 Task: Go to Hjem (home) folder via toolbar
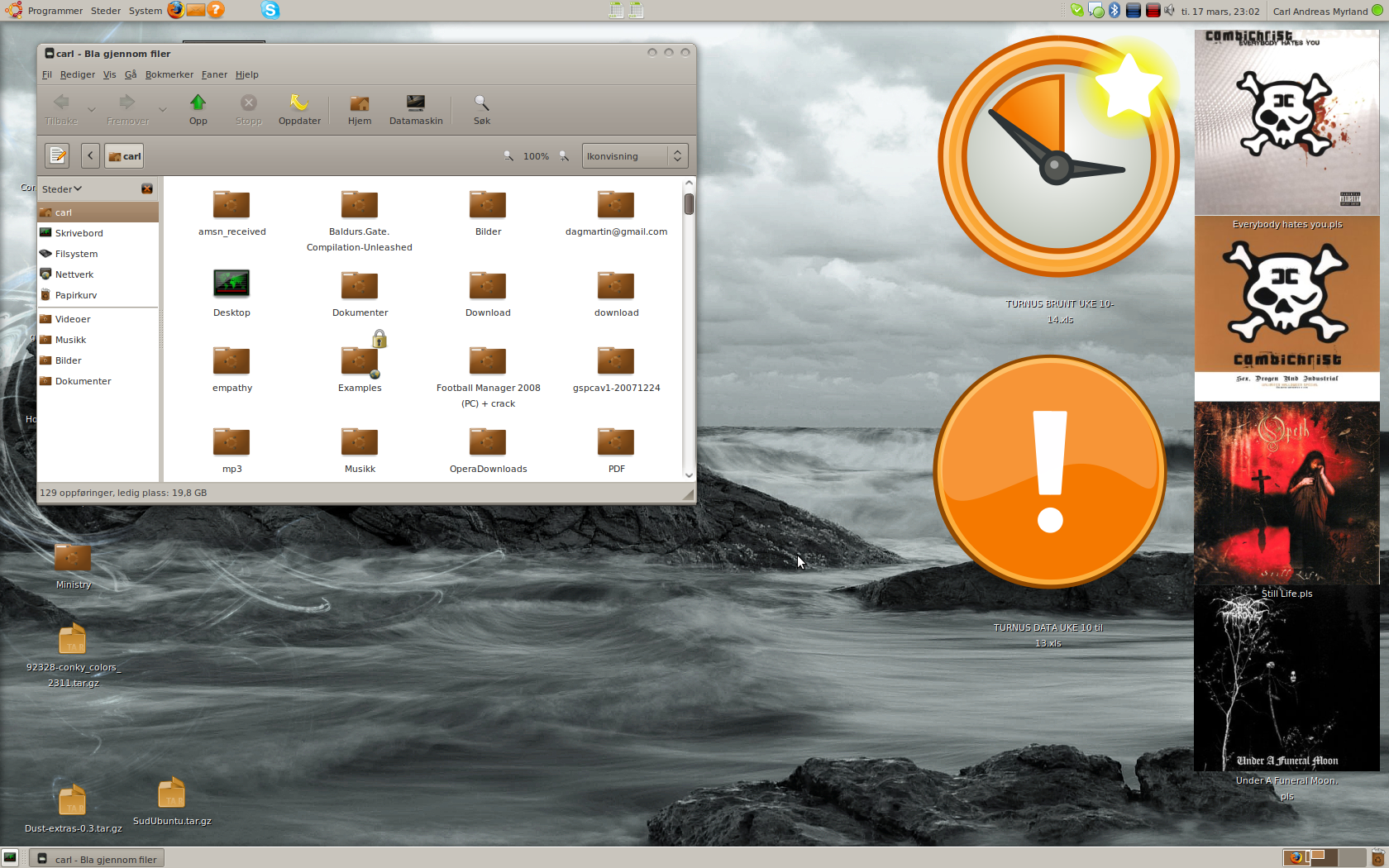tap(360, 109)
